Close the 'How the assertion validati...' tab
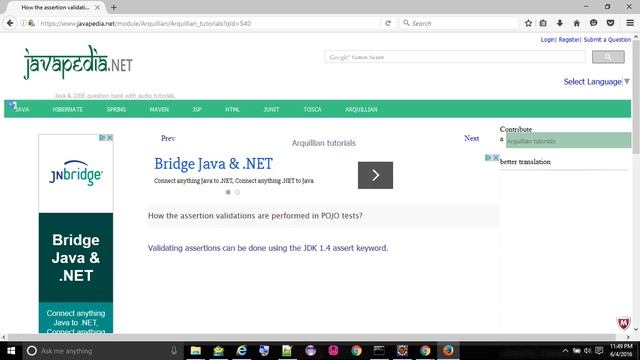Viewport: 640px width, 360px height. (x=97, y=7)
